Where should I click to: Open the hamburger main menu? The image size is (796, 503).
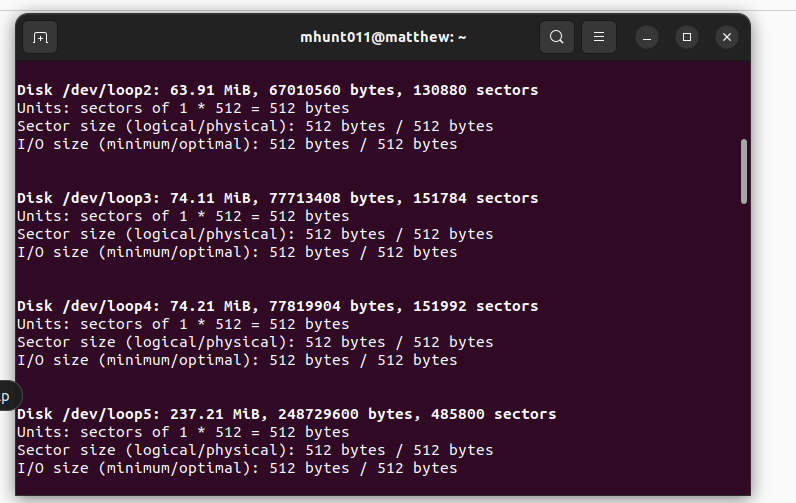pyautogui.click(x=599, y=37)
